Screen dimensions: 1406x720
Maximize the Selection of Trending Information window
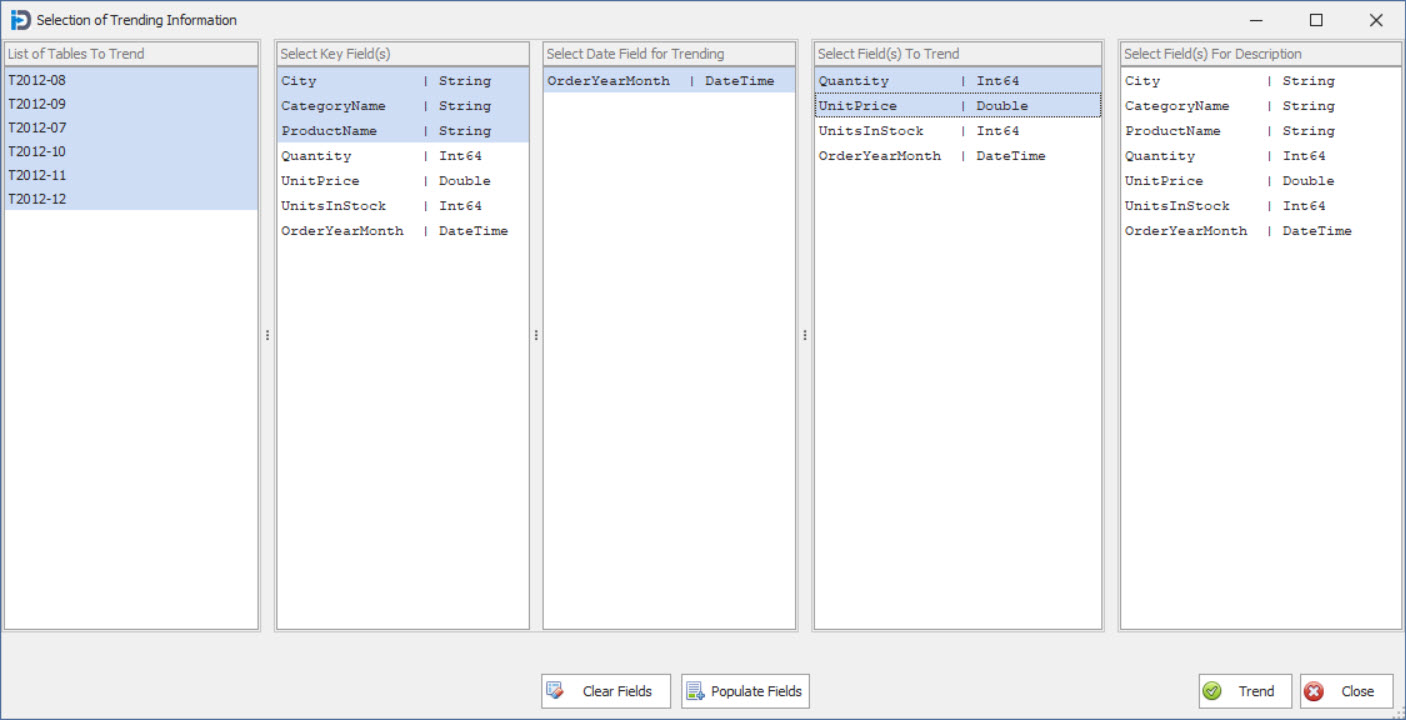[x=1316, y=20]
